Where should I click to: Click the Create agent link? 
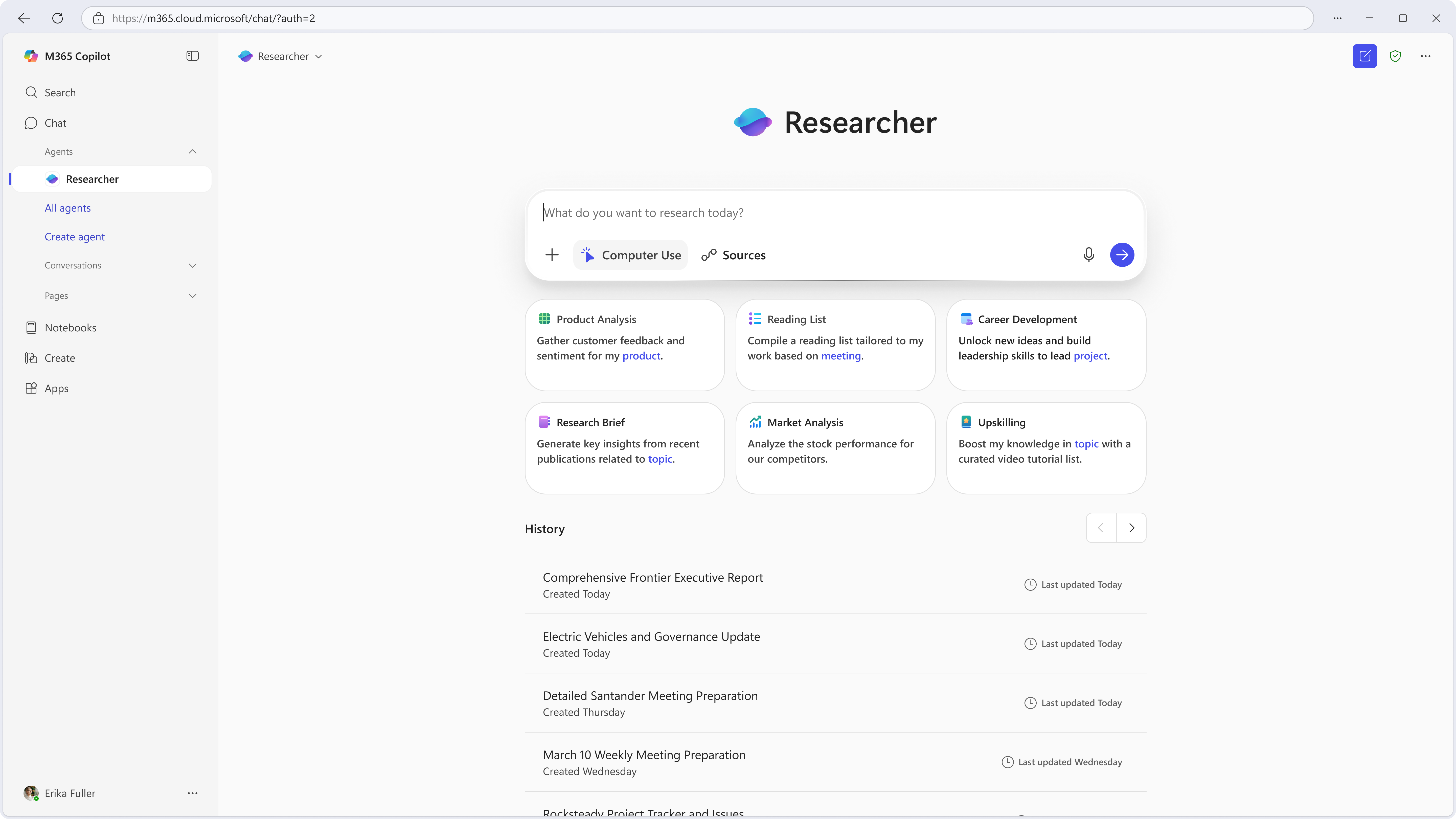[74, 236]
